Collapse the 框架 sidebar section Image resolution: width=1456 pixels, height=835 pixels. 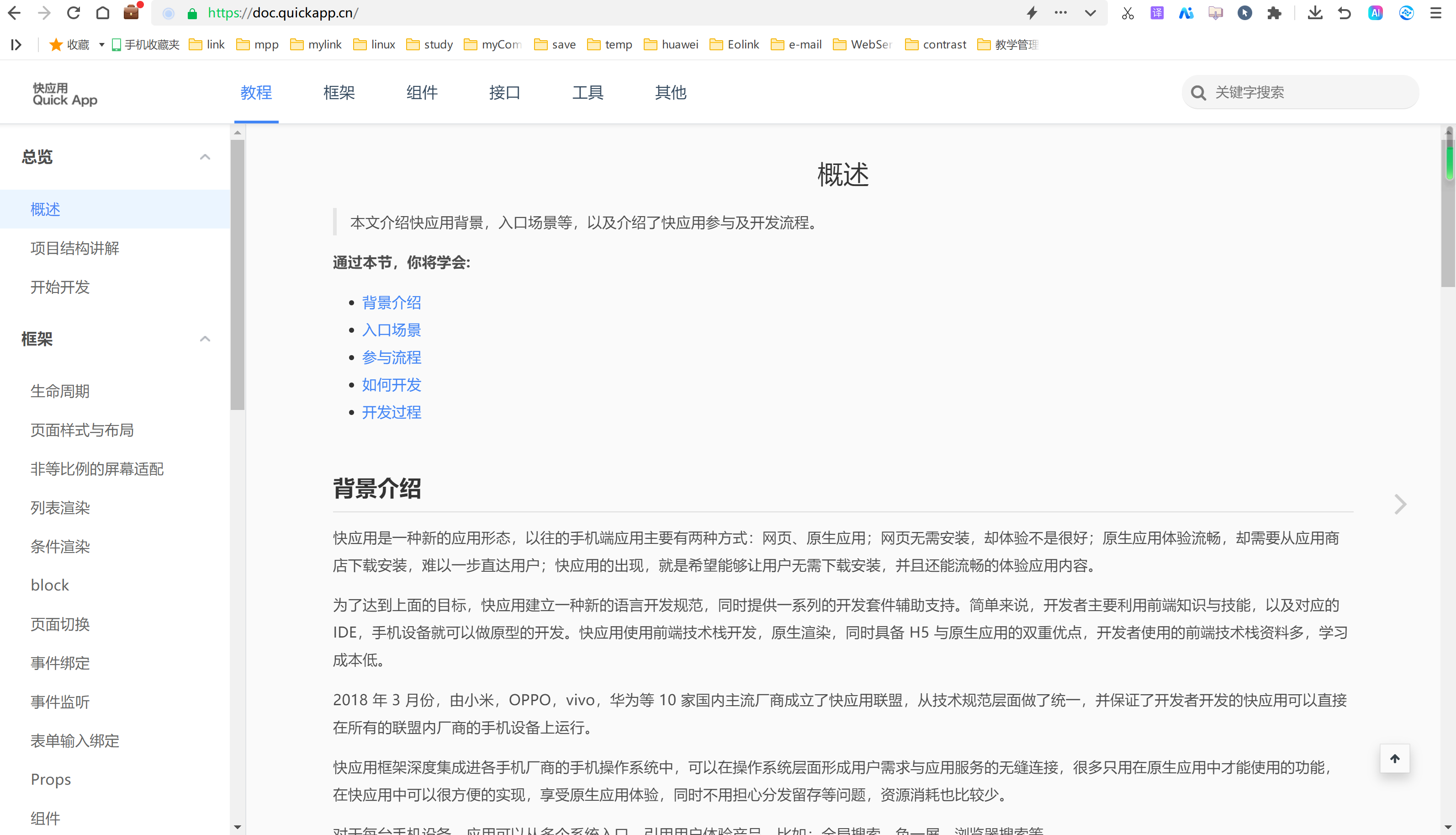(x=205, y=338)
